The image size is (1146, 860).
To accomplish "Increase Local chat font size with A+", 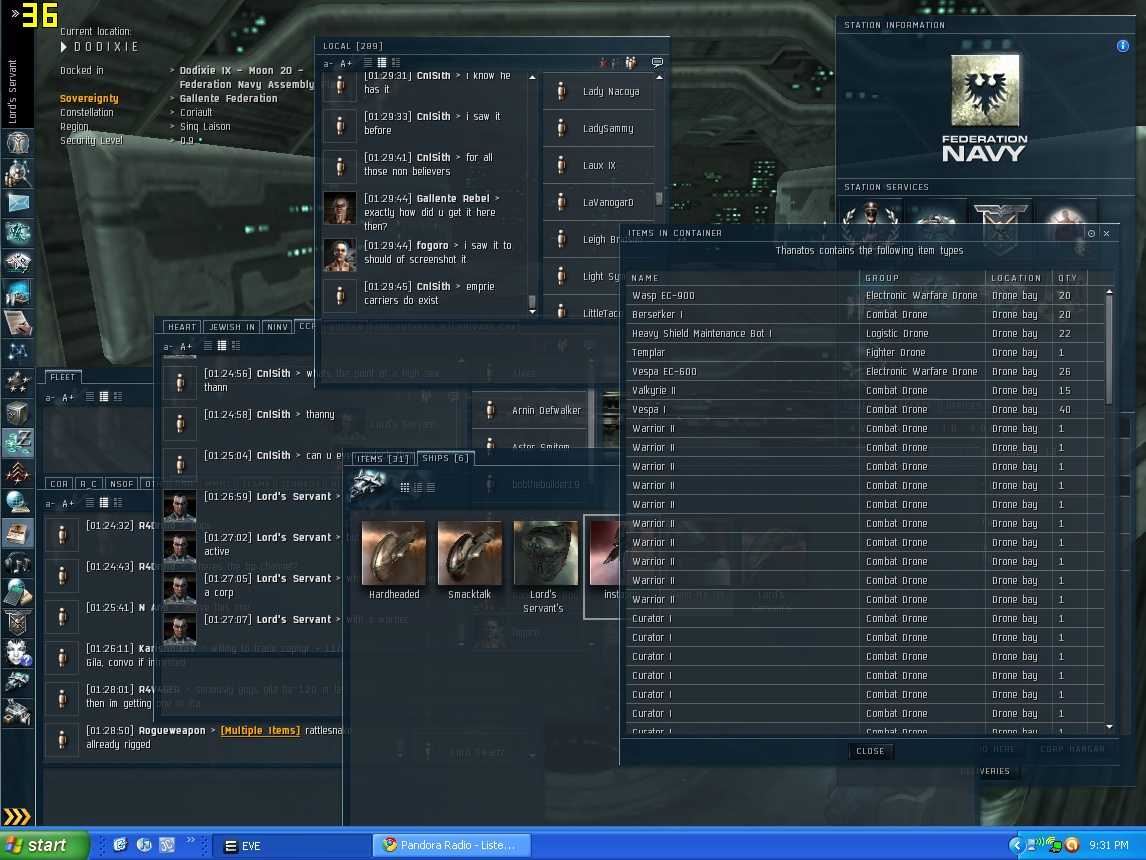I will (346, 64).
